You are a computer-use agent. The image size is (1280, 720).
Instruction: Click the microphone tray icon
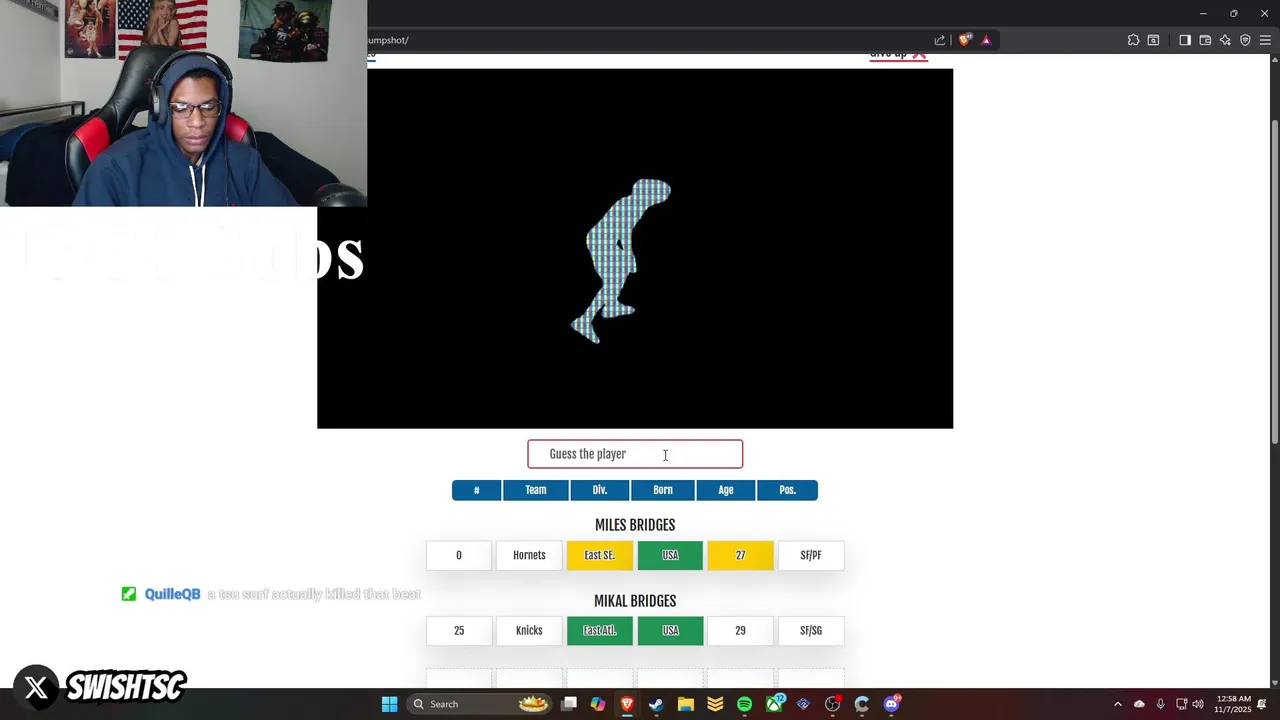(1160, 704)
